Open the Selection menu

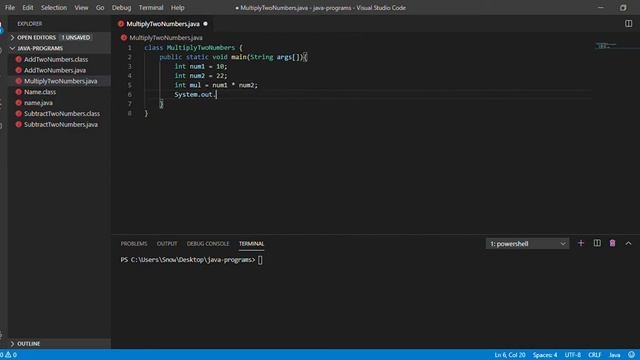[53, 7]
